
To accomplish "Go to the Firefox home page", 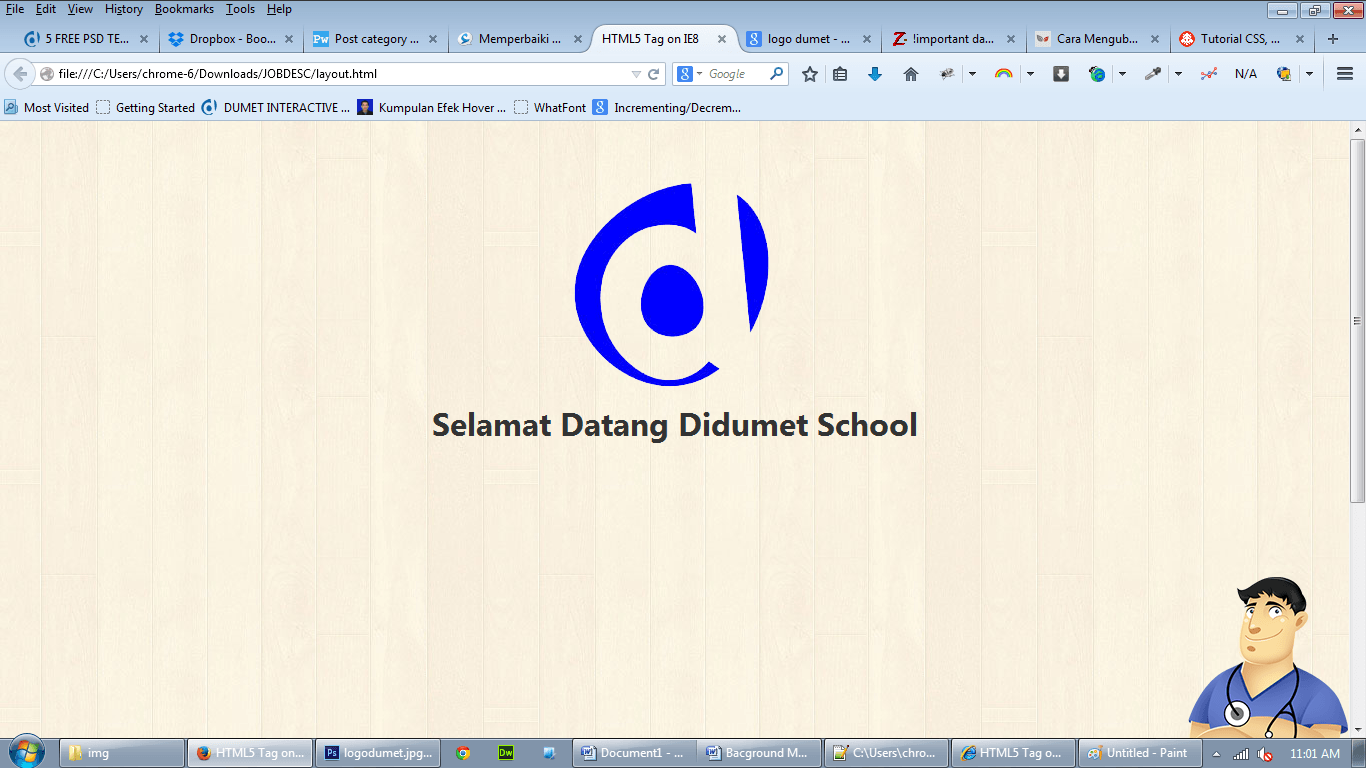I will [x=911, y=74].
